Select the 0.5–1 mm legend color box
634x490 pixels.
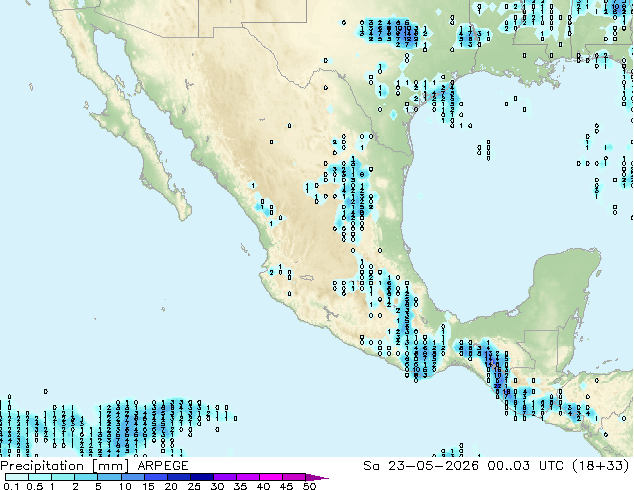click(40, 477)
